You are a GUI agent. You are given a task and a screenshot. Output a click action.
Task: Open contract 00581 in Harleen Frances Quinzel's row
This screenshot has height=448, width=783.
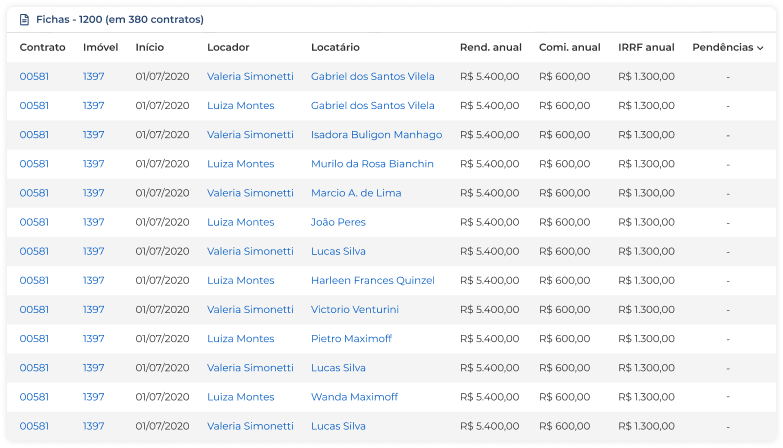pyautogui.click(x=34, y=280)
